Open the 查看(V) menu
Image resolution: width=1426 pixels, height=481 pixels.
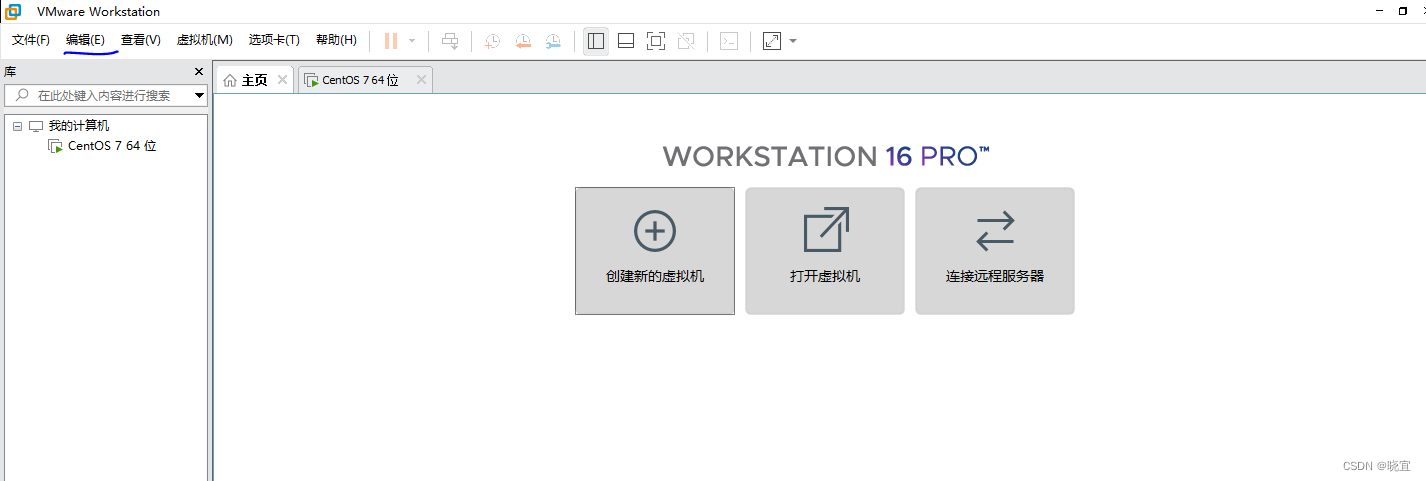point(141,40)
